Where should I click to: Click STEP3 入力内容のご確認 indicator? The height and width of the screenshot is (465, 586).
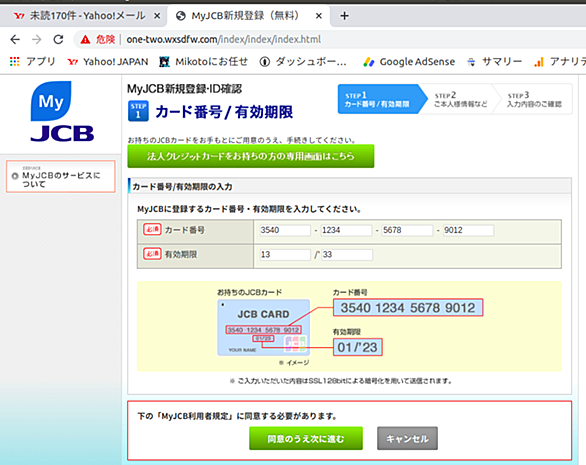click(534, 99)
